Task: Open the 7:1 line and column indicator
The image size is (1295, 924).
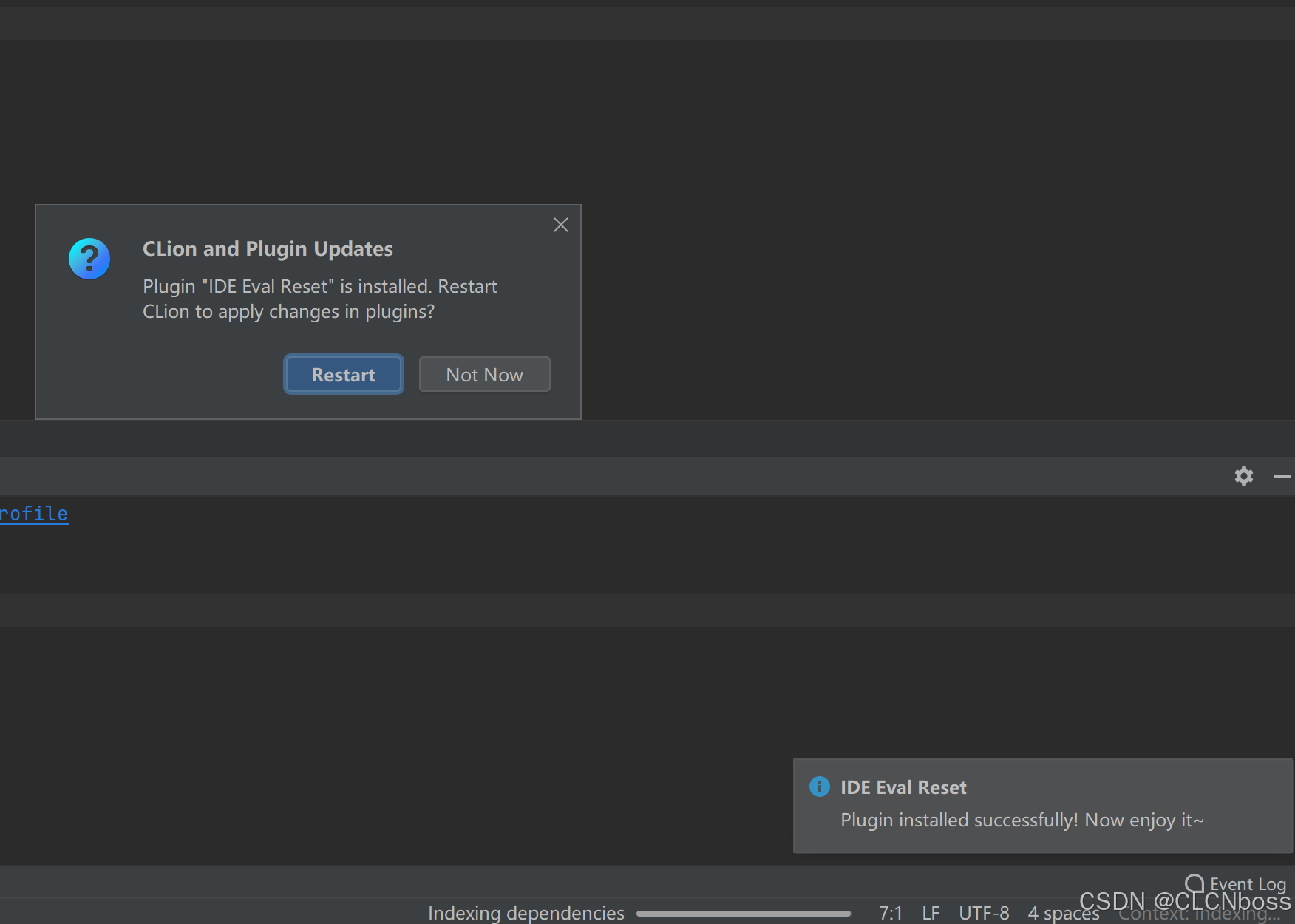Action: 891,913
